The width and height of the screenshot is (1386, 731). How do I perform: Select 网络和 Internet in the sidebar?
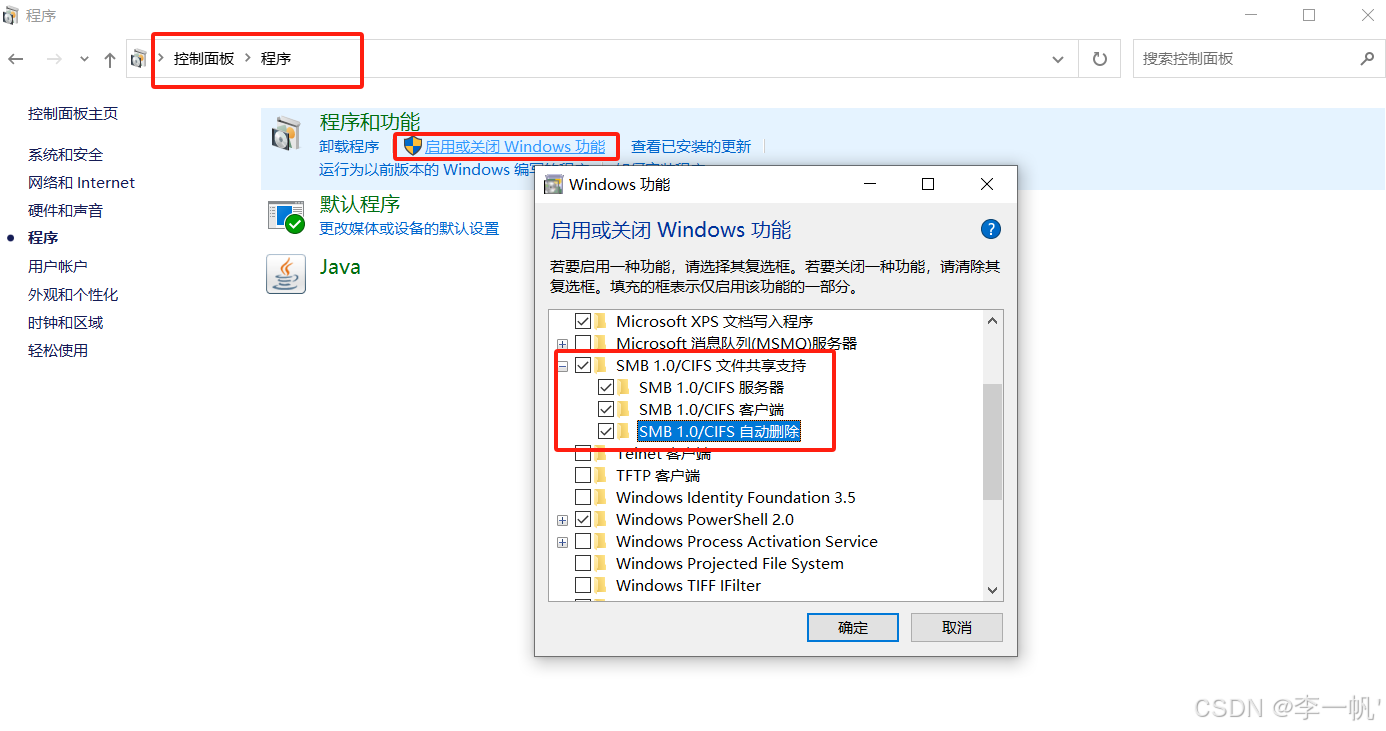(x=81, y=182)
